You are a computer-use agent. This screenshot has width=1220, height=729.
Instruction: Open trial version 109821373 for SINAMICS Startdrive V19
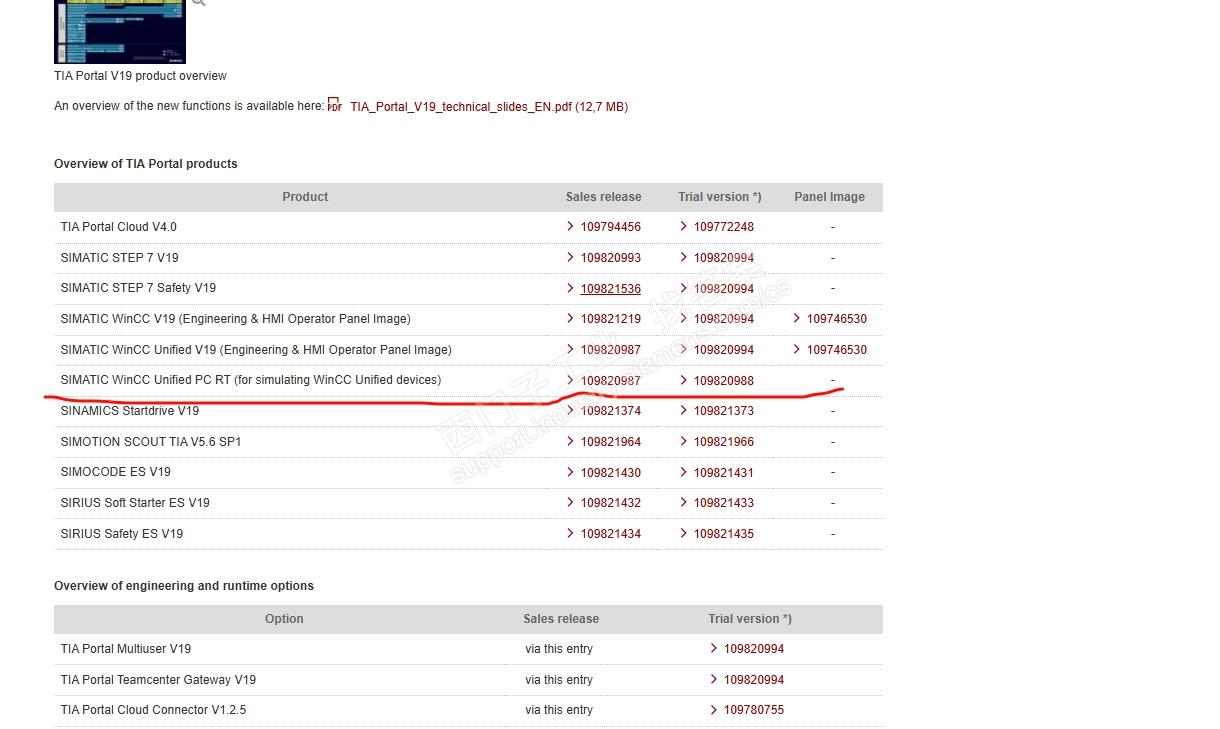pyautogui.click(x=724, y=411)
